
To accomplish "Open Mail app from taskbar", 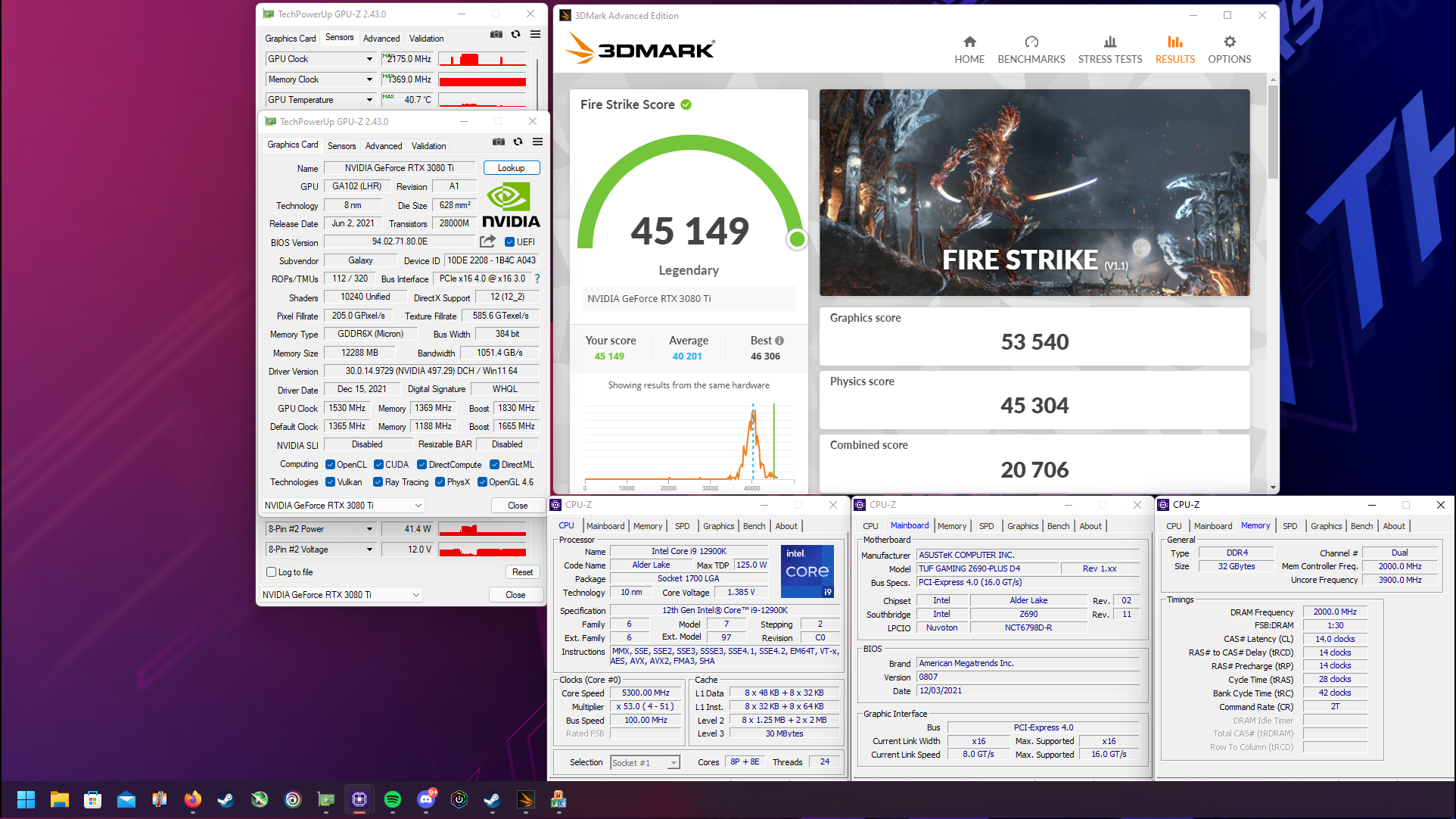I will 126,799.
